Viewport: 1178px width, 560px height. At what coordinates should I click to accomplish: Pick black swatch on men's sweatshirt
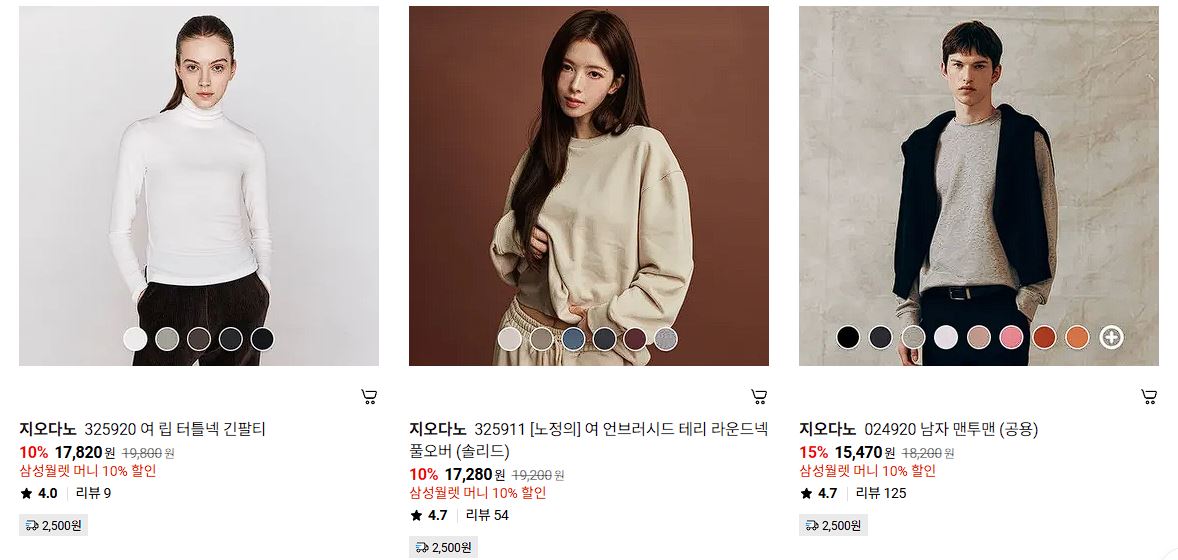[848, 338]
